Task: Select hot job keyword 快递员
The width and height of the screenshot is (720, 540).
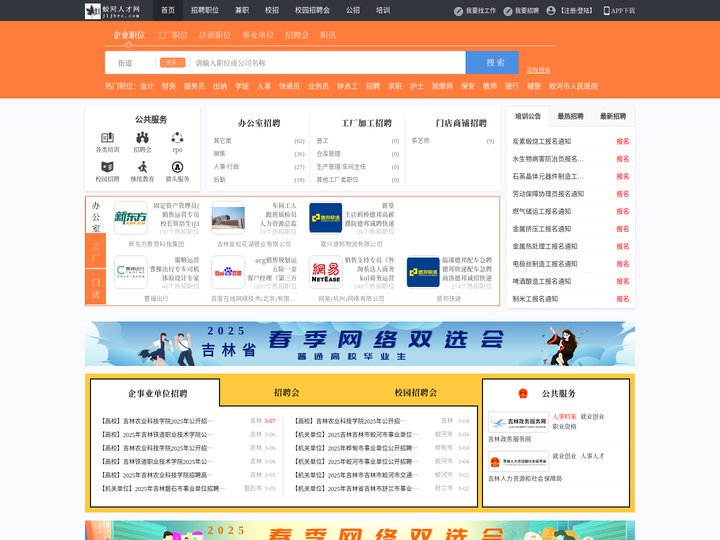Action: click(289, 86)
